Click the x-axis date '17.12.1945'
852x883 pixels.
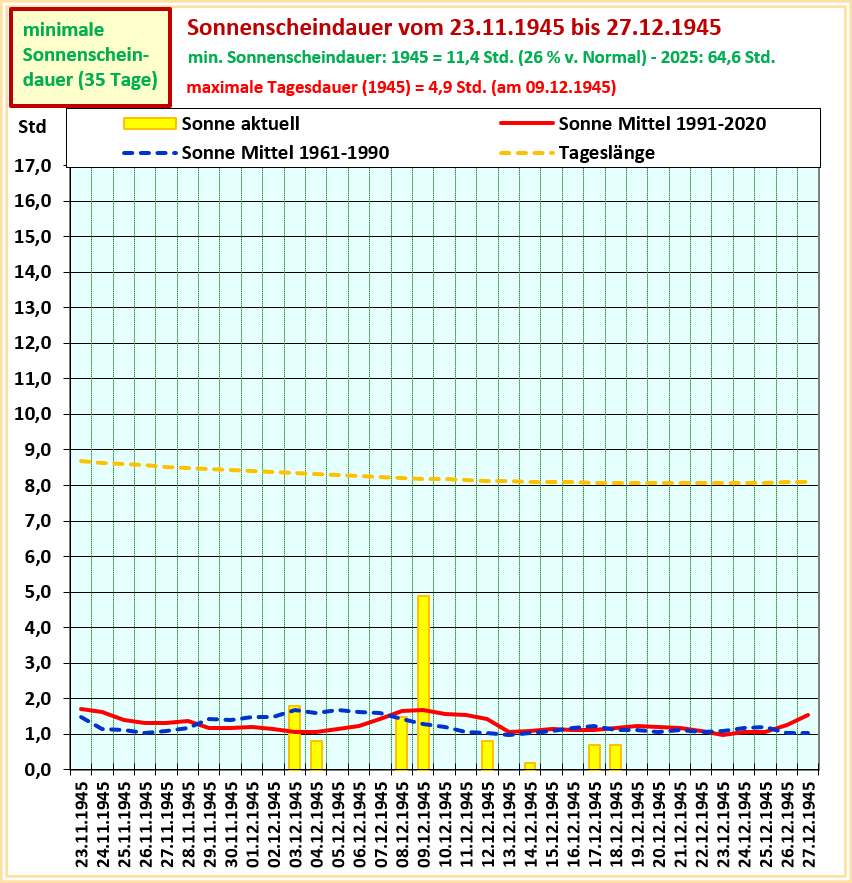(595, 824)
